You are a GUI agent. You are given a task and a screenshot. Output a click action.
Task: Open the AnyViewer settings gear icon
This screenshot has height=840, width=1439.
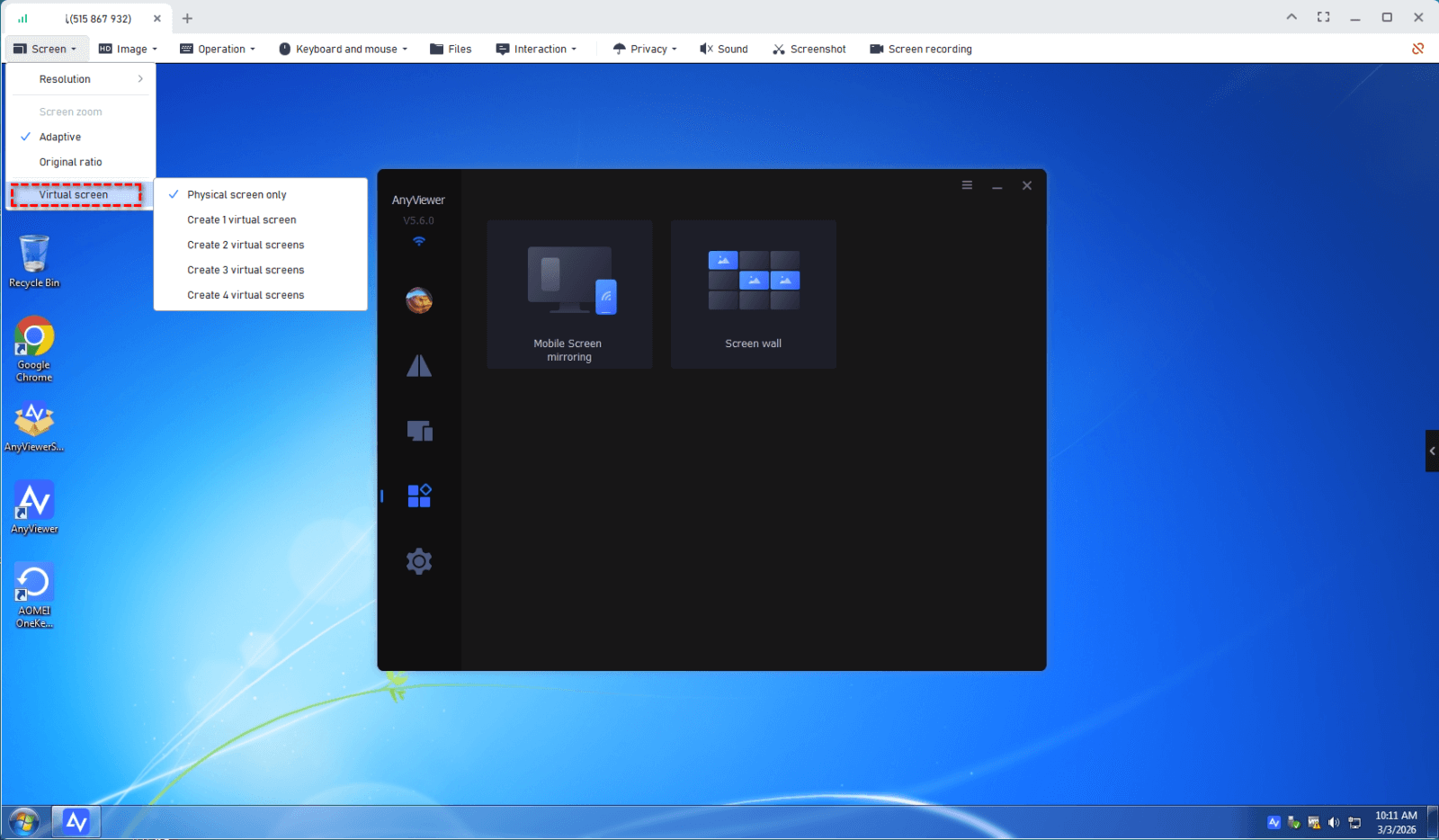418,562
